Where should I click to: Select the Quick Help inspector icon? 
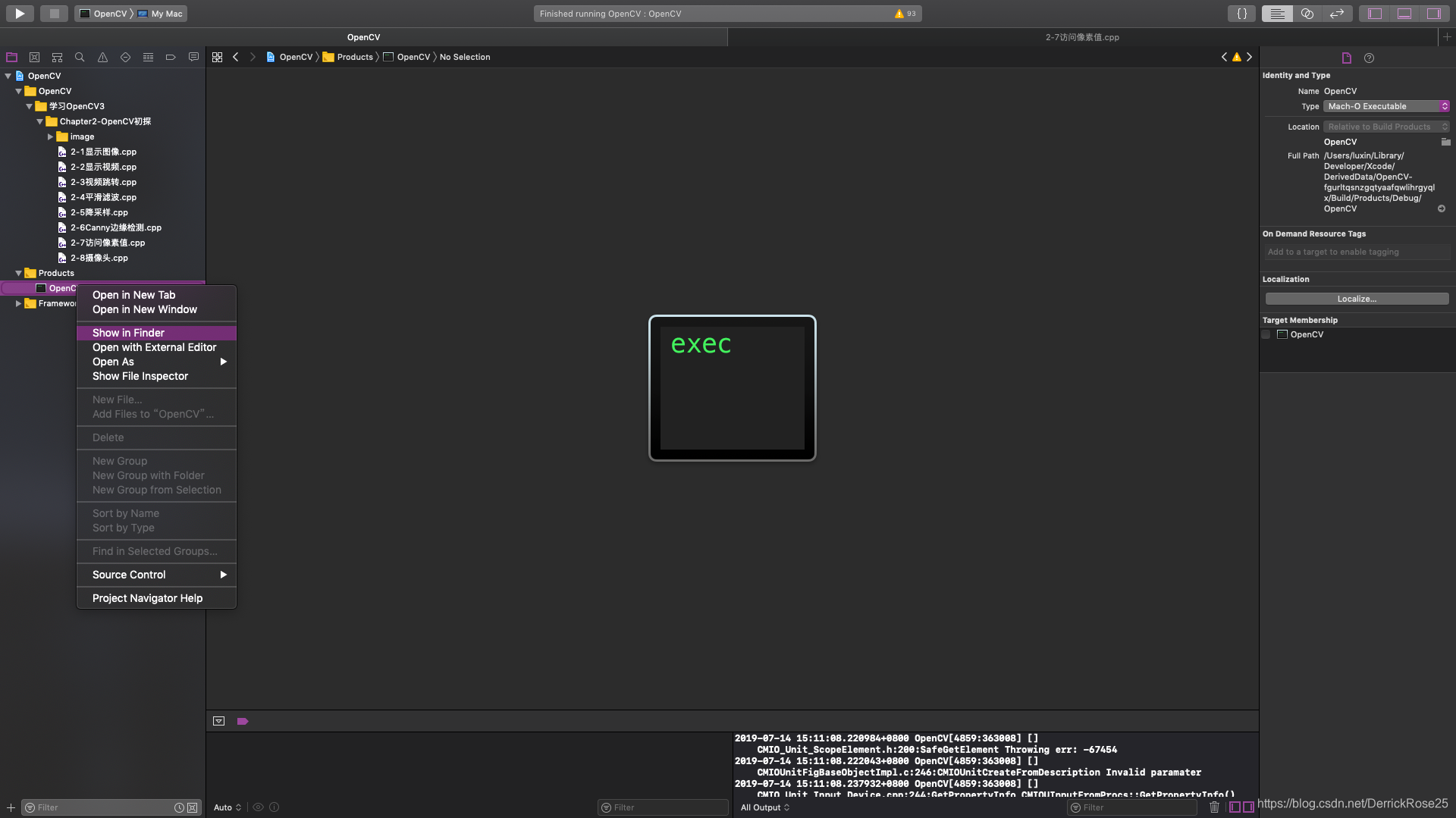(x=1369, y=58)
